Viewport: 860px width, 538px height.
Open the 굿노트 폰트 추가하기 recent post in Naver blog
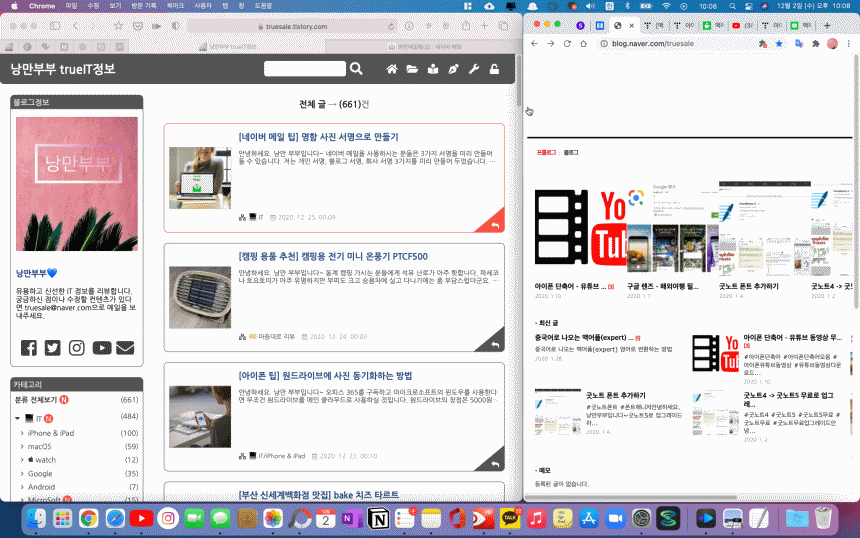(x=615, y=395)
